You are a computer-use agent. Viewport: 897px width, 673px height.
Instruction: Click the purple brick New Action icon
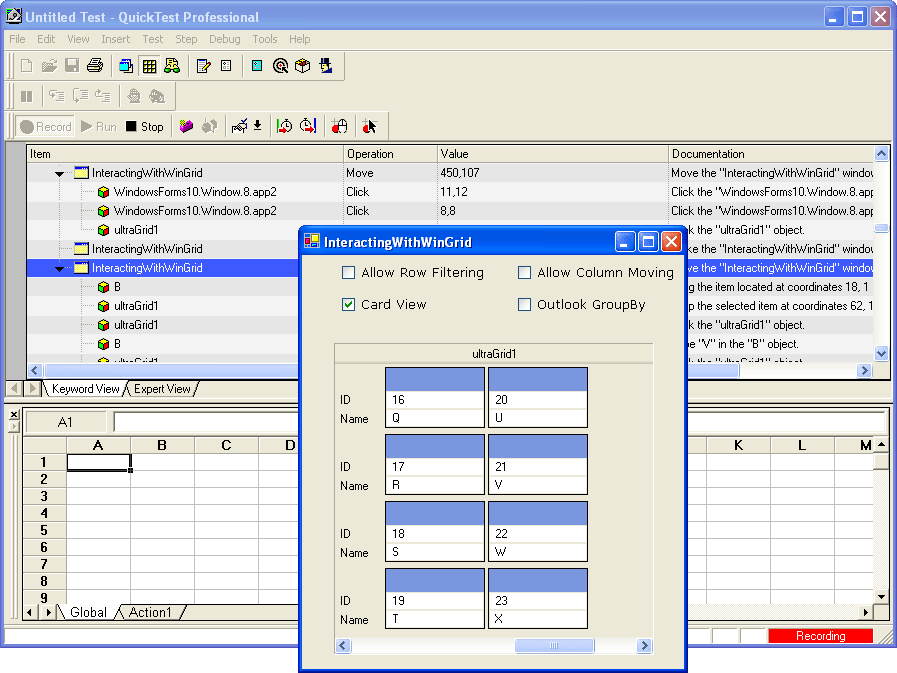(186, 126)
